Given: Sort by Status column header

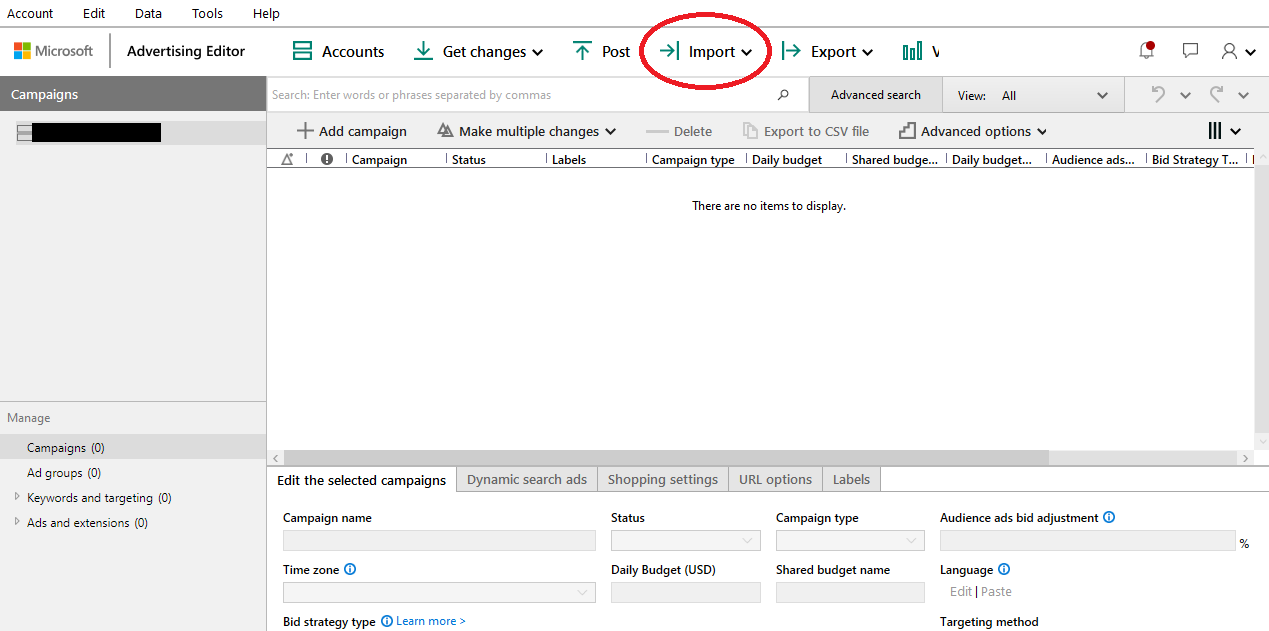Looking at the screenshot, I should tap(469, 160).
